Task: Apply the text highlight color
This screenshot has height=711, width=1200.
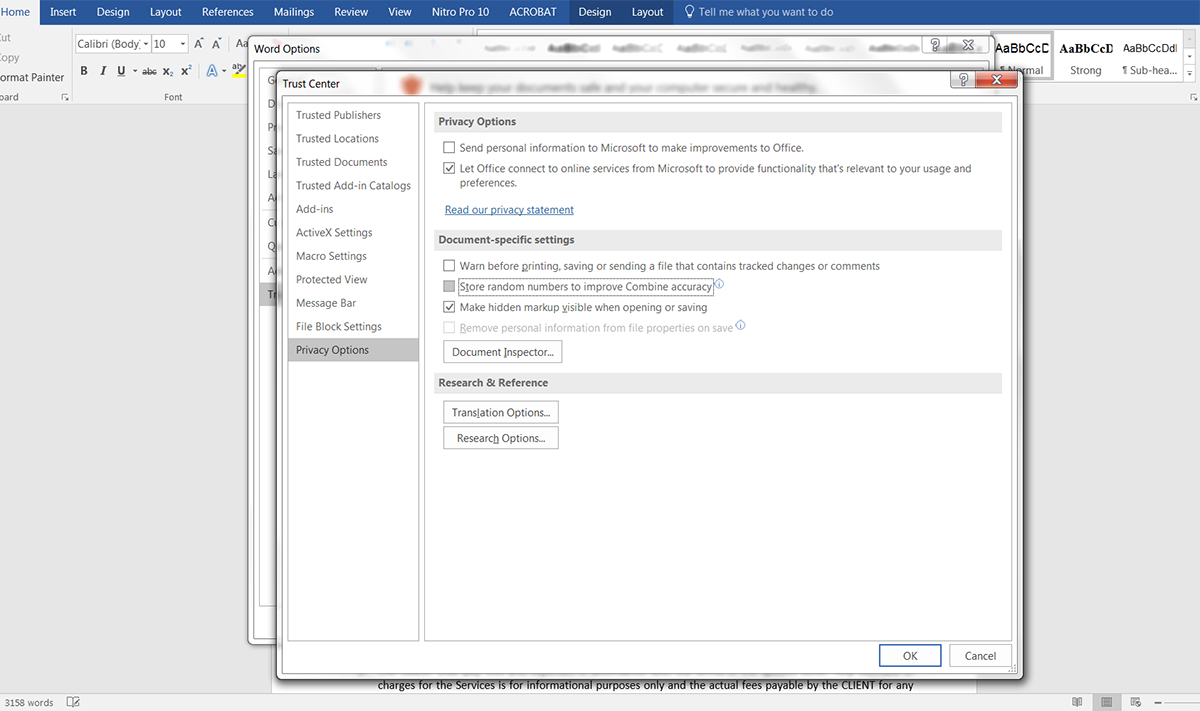Action: coord(238,71)
